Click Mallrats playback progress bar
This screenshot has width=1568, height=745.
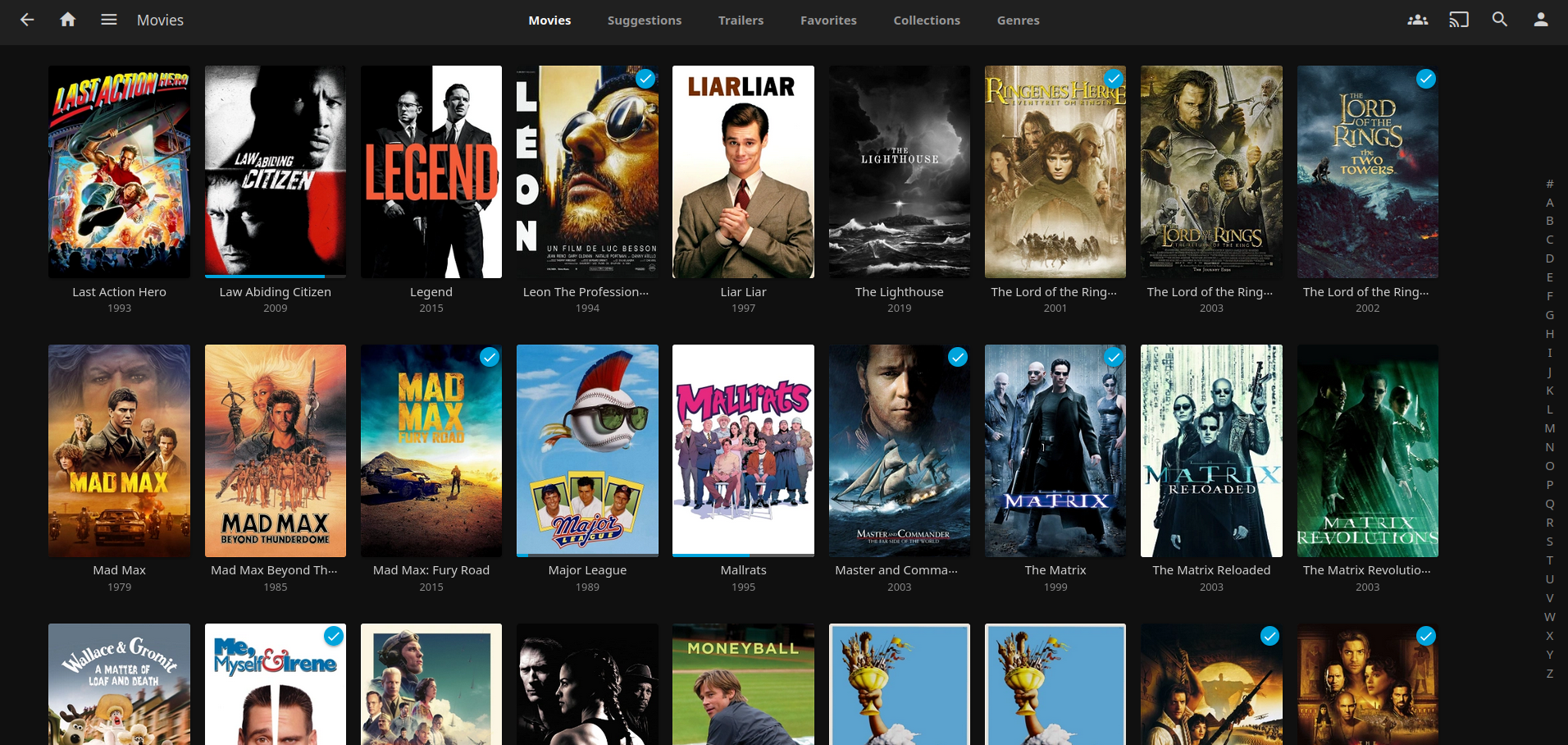(743, 555)
